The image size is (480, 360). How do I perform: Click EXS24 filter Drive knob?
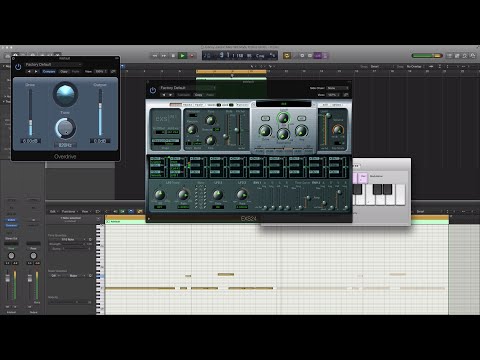click(265, 131)
